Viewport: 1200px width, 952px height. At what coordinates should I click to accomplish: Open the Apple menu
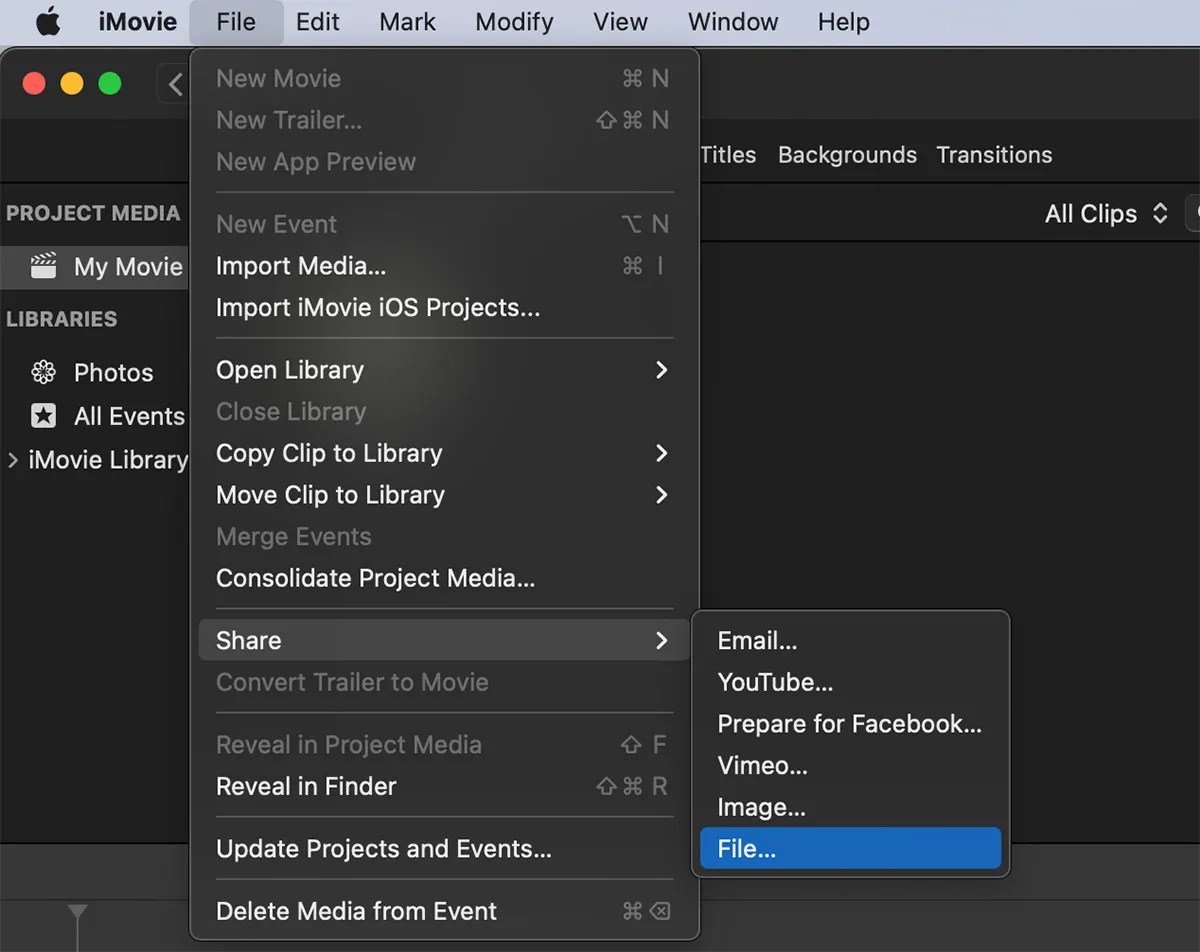[48, 21]
